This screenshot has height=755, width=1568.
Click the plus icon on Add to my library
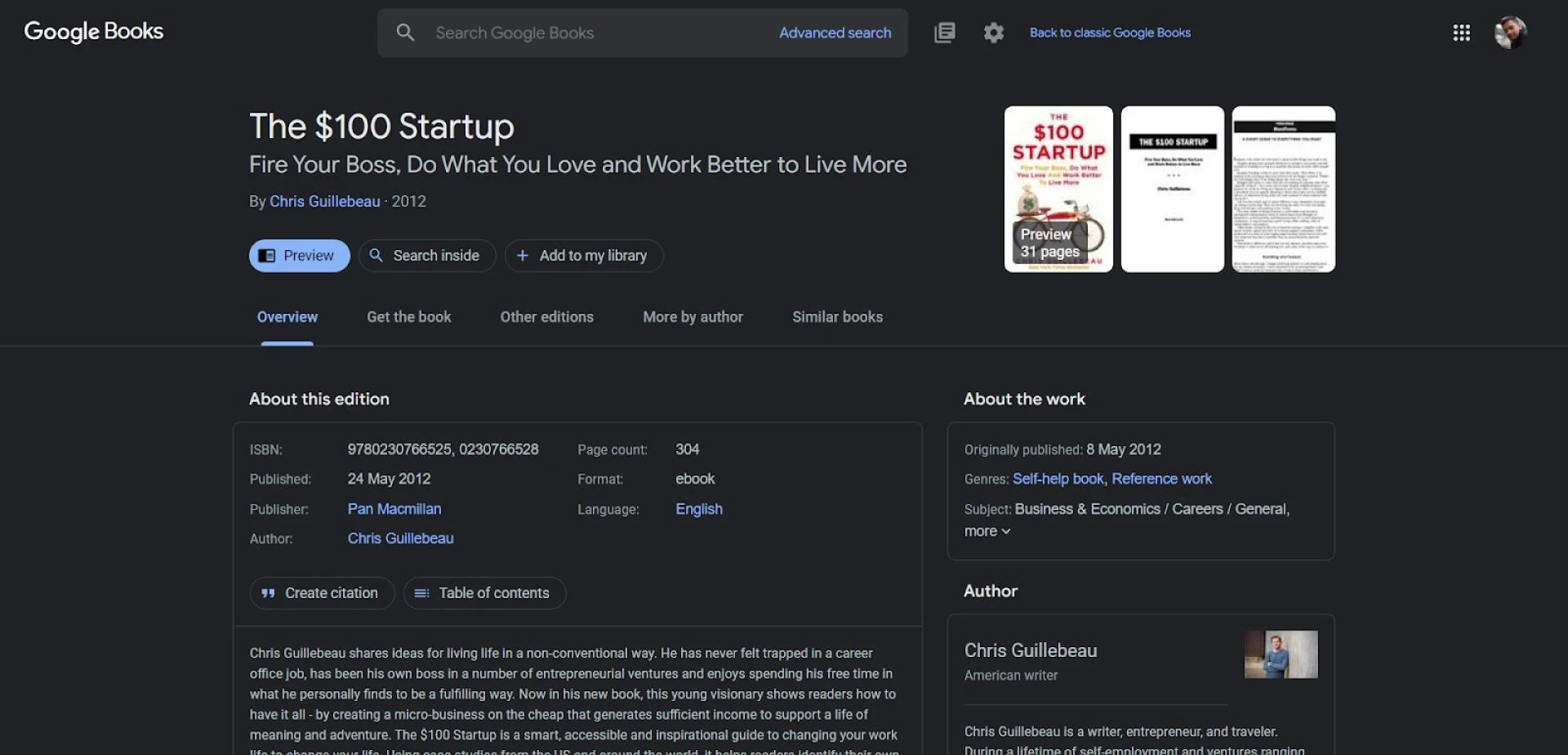[x=523, y=256]
